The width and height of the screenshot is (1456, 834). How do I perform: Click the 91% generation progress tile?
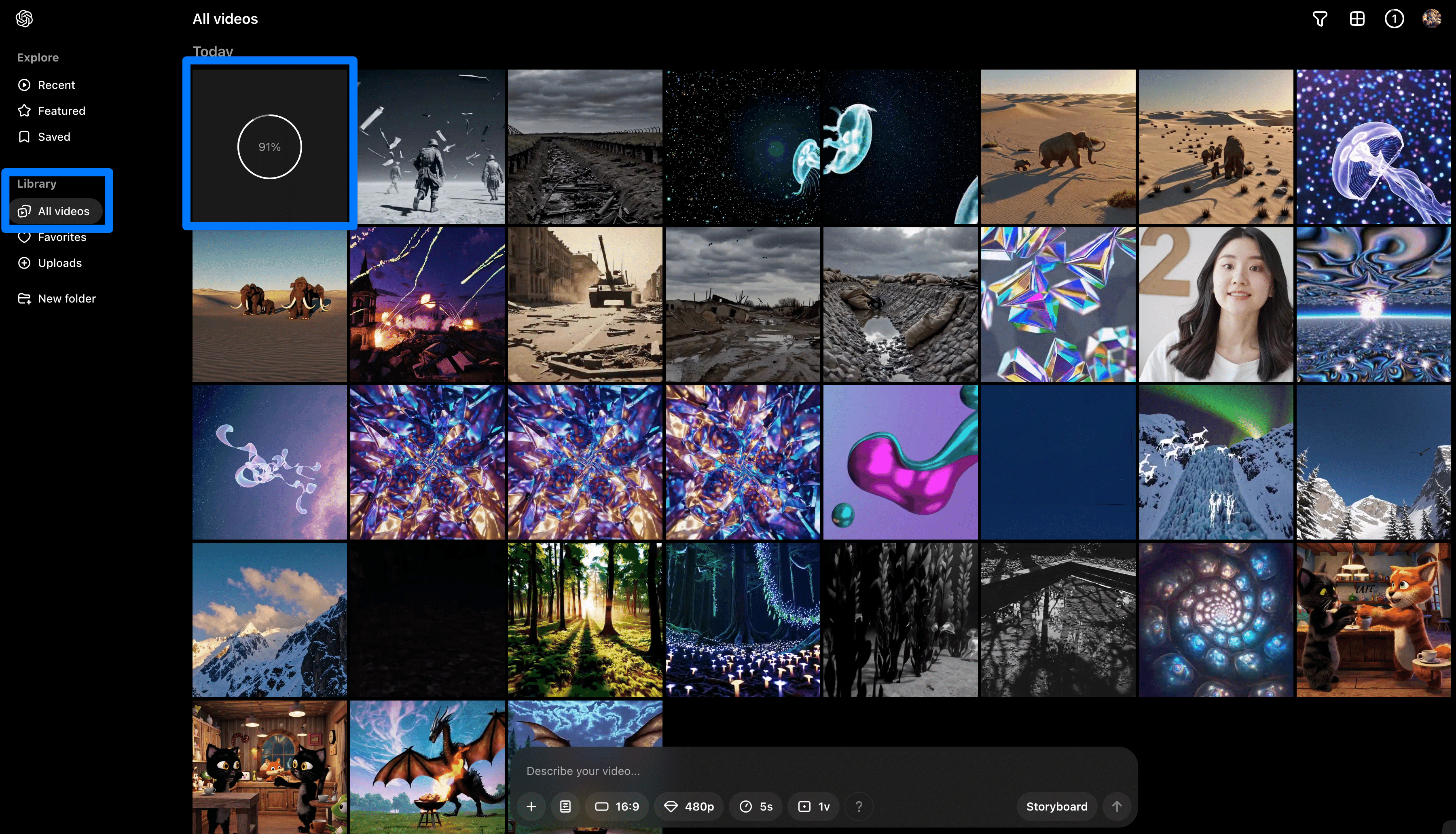click(x=269, y=147)
